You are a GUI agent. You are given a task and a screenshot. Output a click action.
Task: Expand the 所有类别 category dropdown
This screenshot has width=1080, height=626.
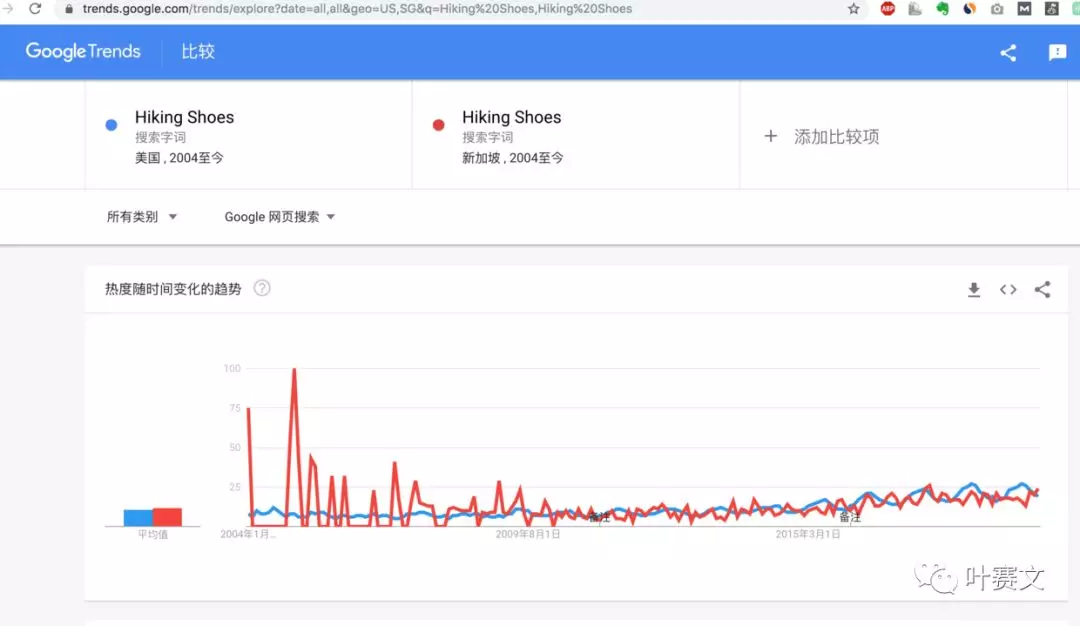[x=141, y=217]
